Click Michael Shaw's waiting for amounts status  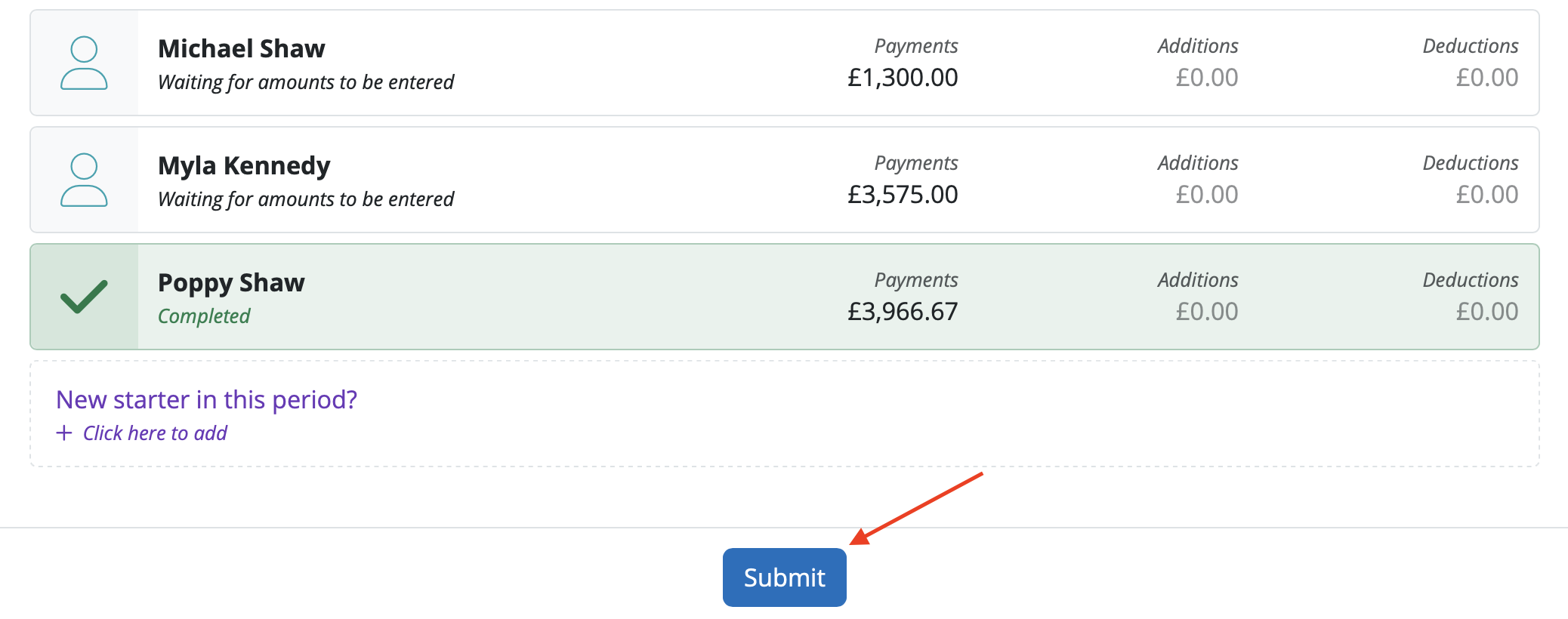click(x=306, y=82)
